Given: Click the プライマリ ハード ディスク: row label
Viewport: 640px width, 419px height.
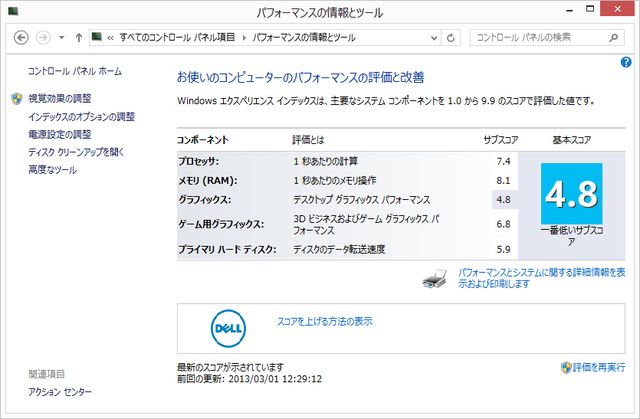Looking at the screenshot, I should (227, 249).
